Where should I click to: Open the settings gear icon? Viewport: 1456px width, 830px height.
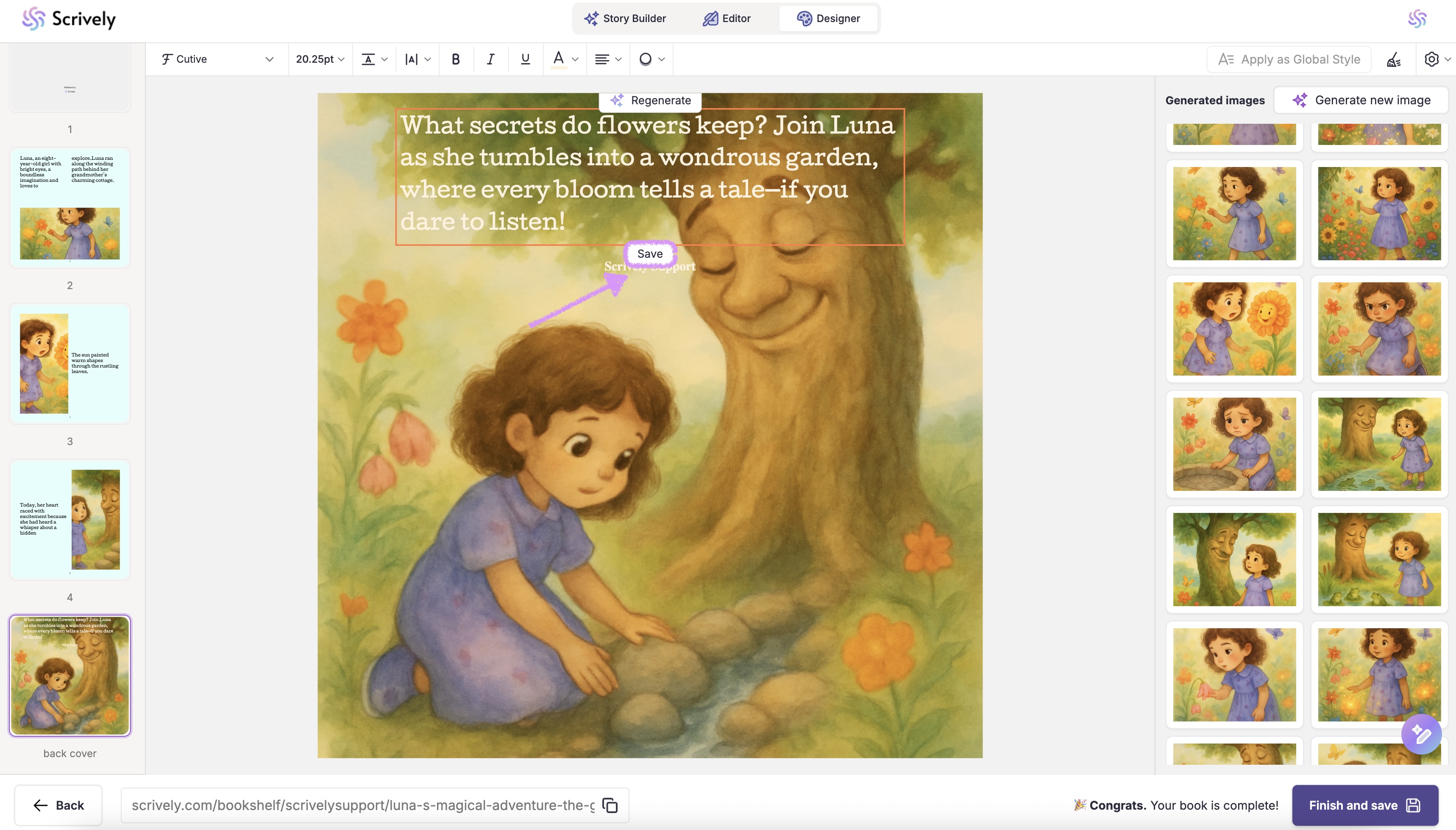tap(1431, 59)
